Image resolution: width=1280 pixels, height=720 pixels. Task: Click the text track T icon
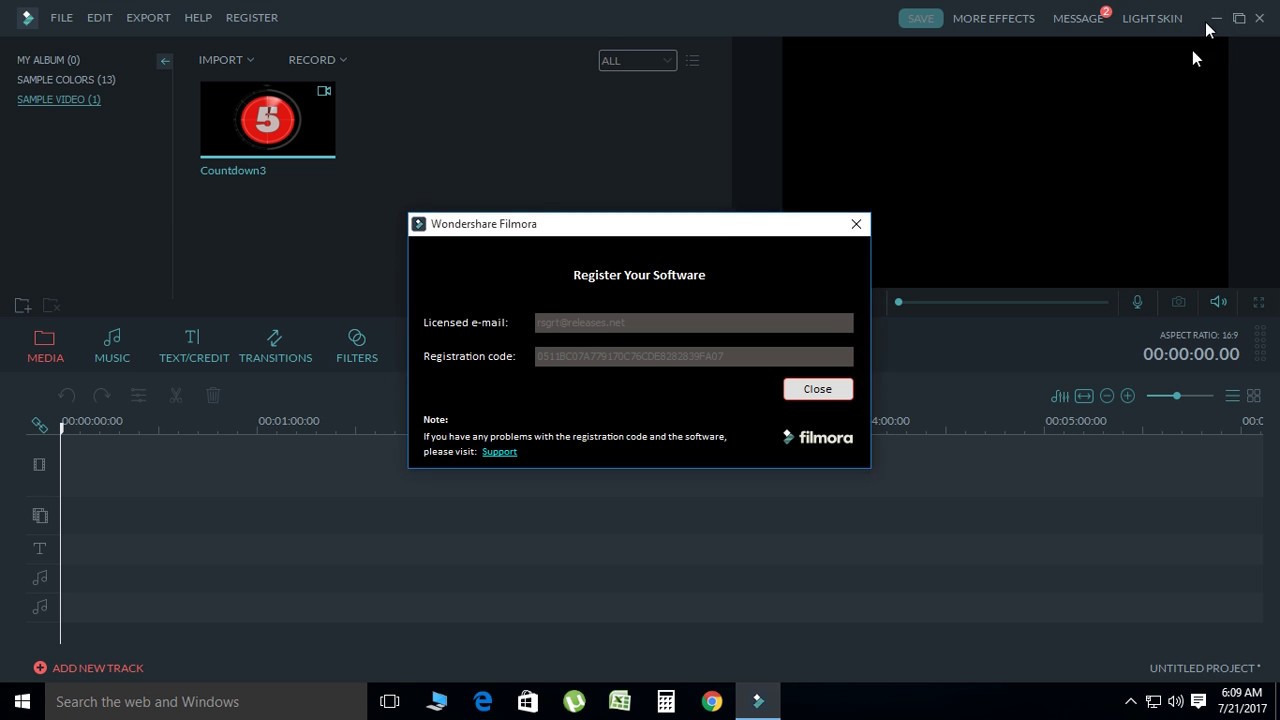click(x=40, y=548)
